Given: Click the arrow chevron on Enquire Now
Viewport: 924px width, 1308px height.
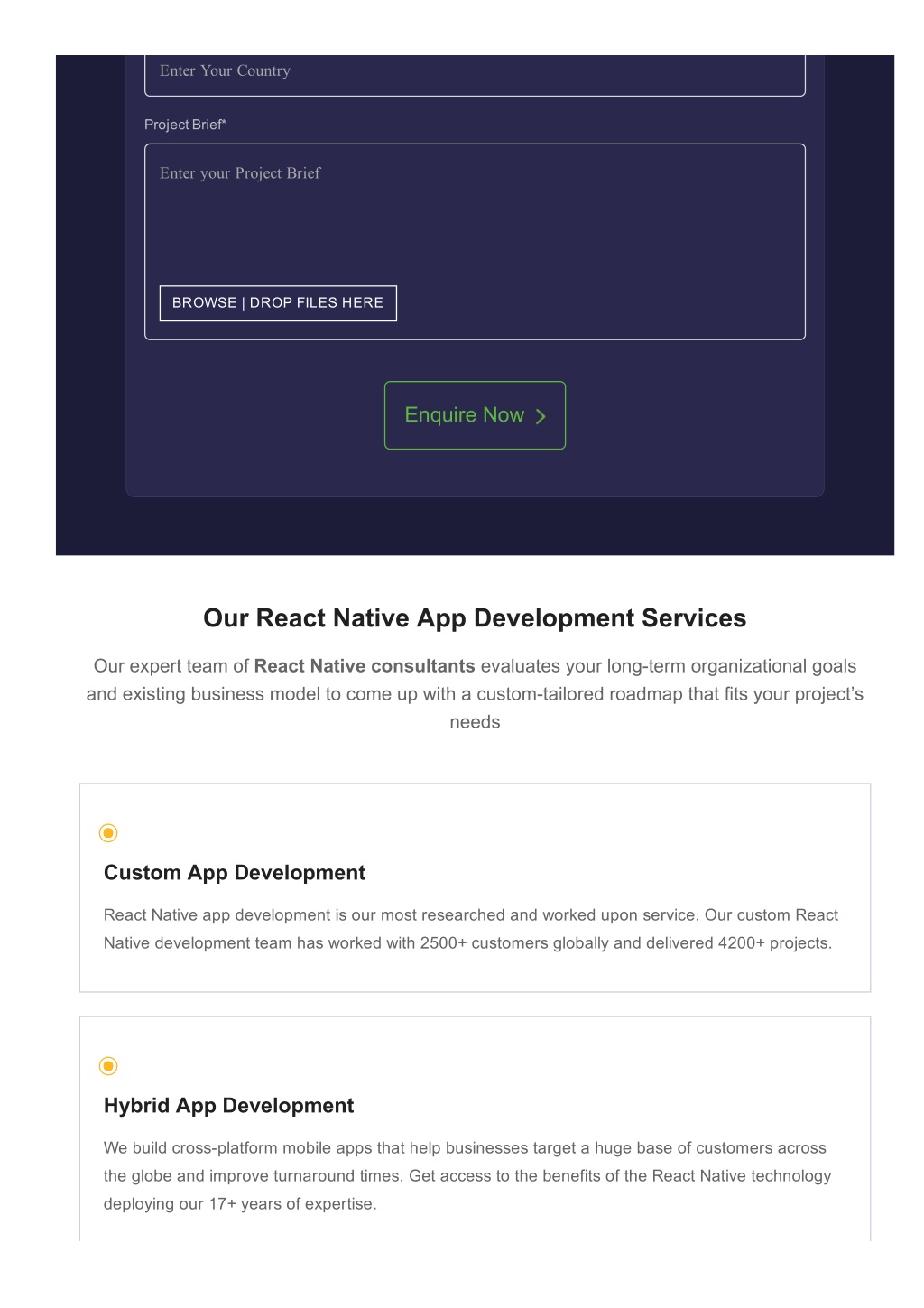Looking at the screenshot, I should [541, 416].
